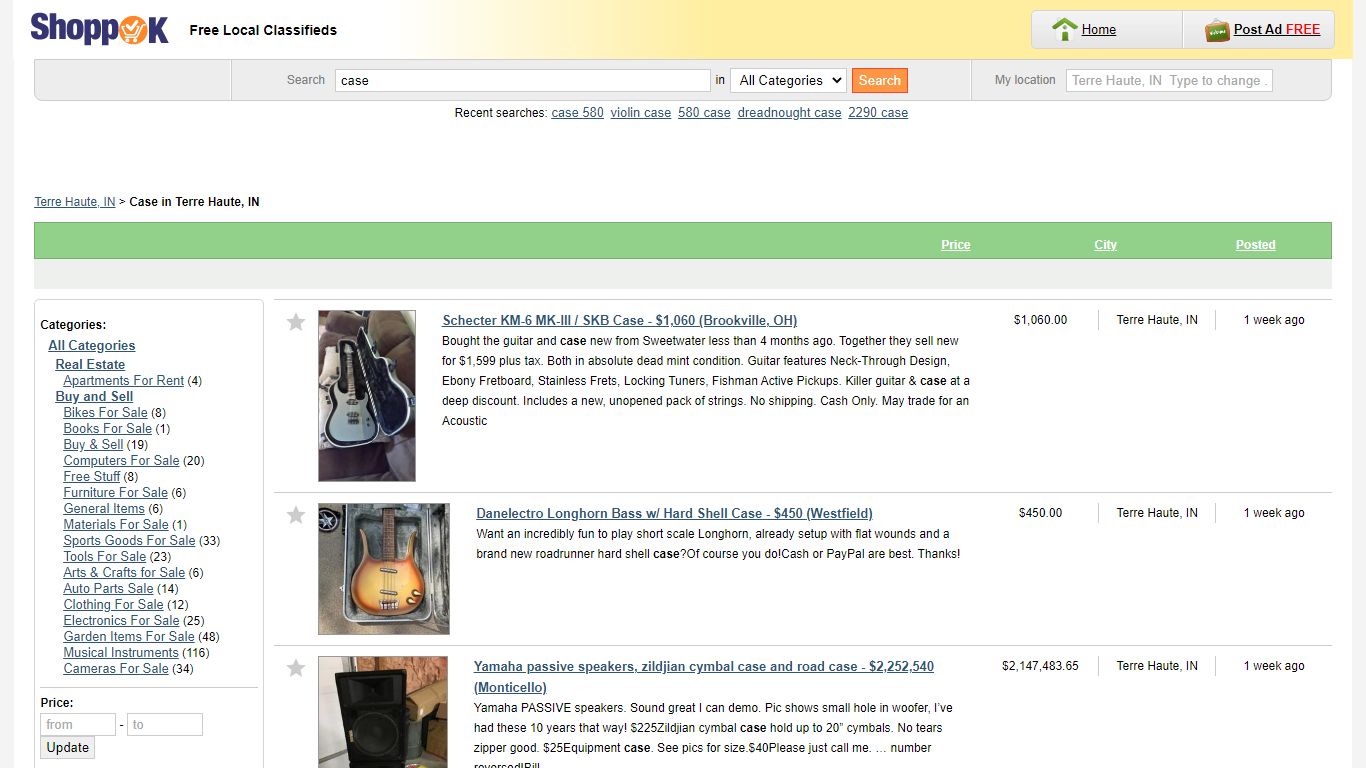
Task: Click the Update price button
Action: coord(68,748)
